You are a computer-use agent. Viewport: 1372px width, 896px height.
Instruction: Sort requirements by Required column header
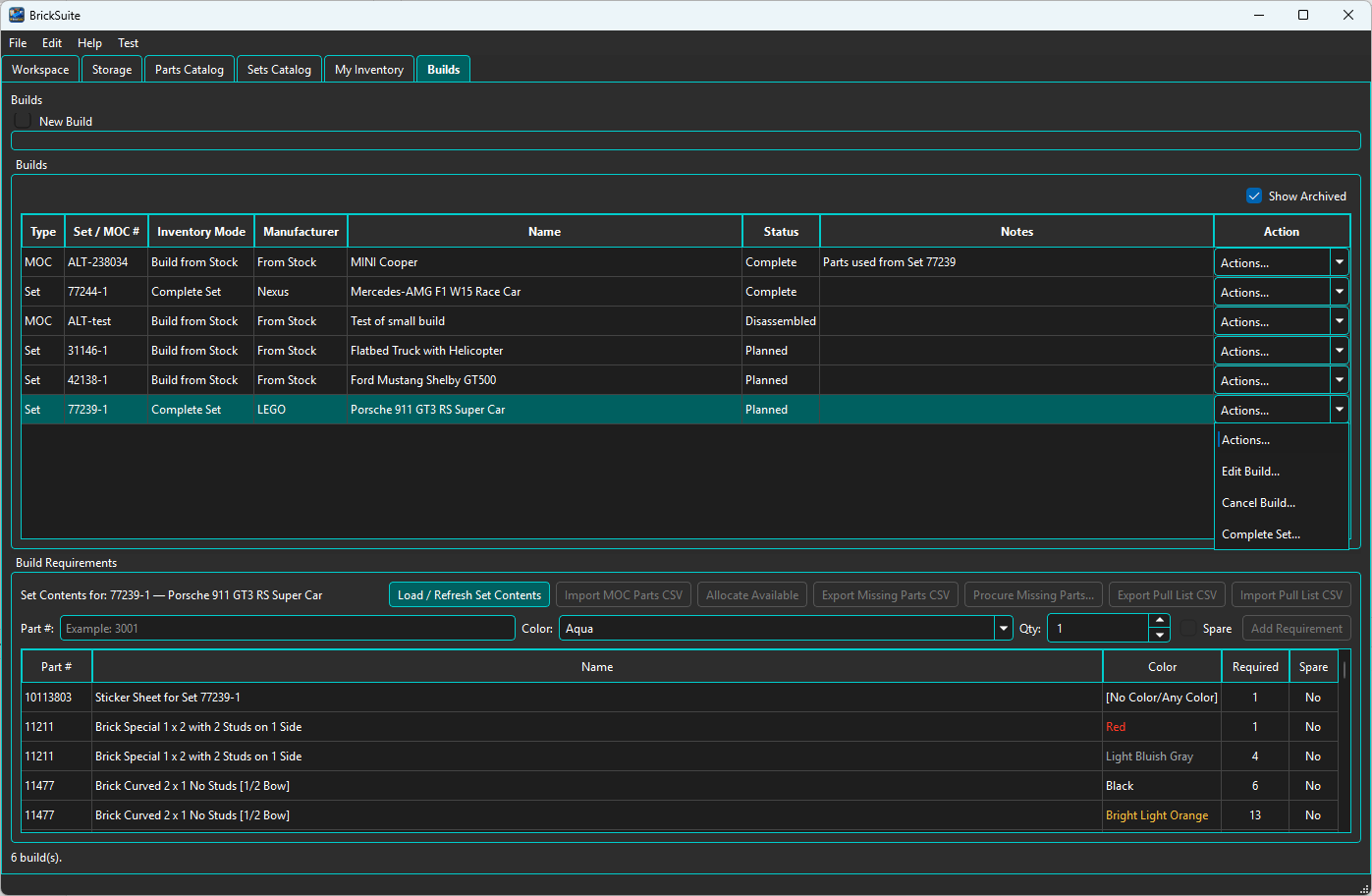1255,667
